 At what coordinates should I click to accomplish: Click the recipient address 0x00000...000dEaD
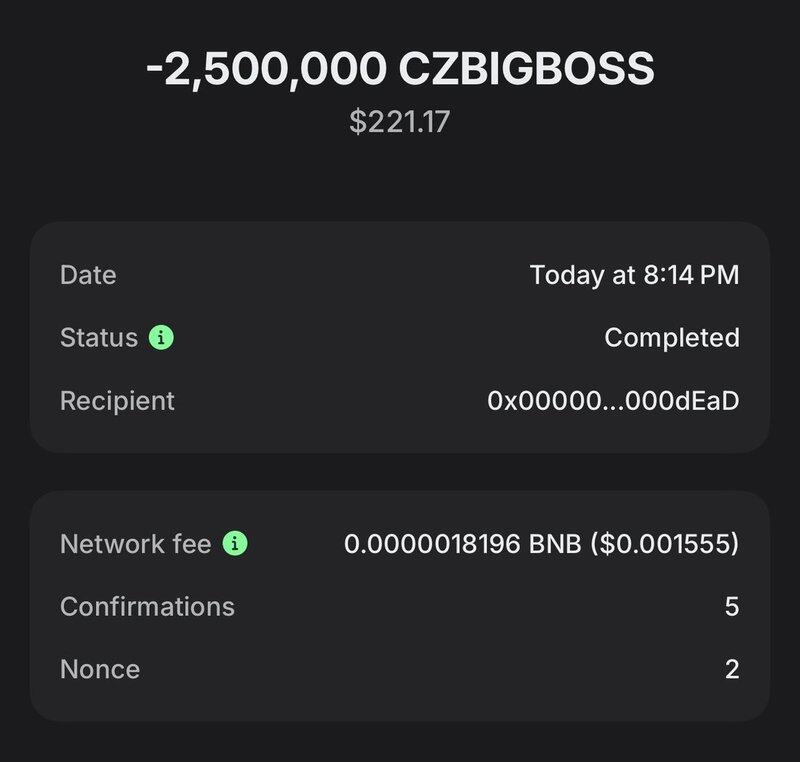point(613,401)
